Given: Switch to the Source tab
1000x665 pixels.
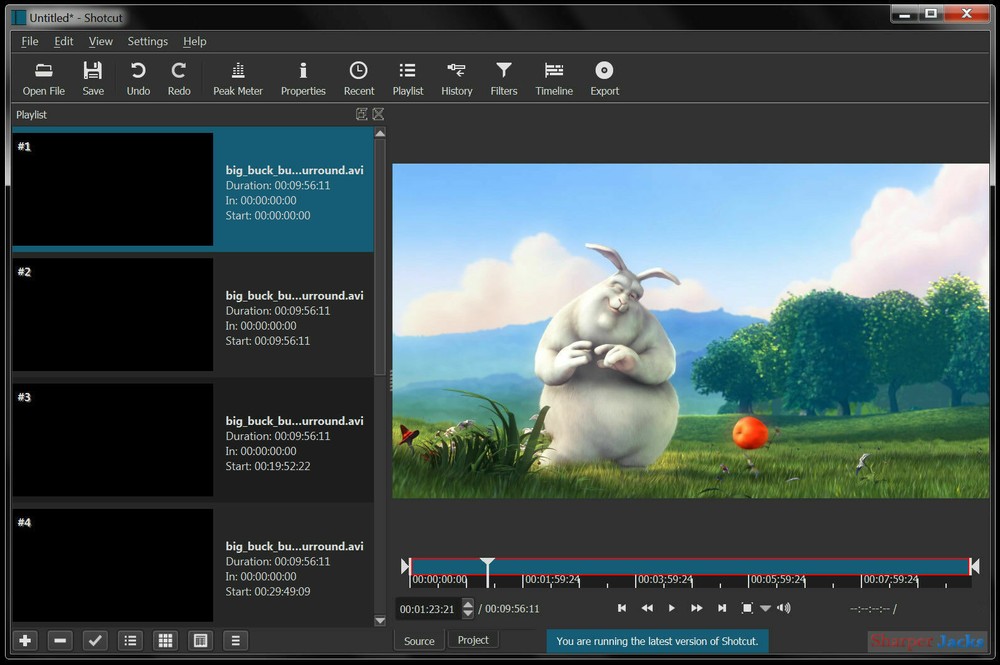Looking at the screenshot, I should pos(418,640).
